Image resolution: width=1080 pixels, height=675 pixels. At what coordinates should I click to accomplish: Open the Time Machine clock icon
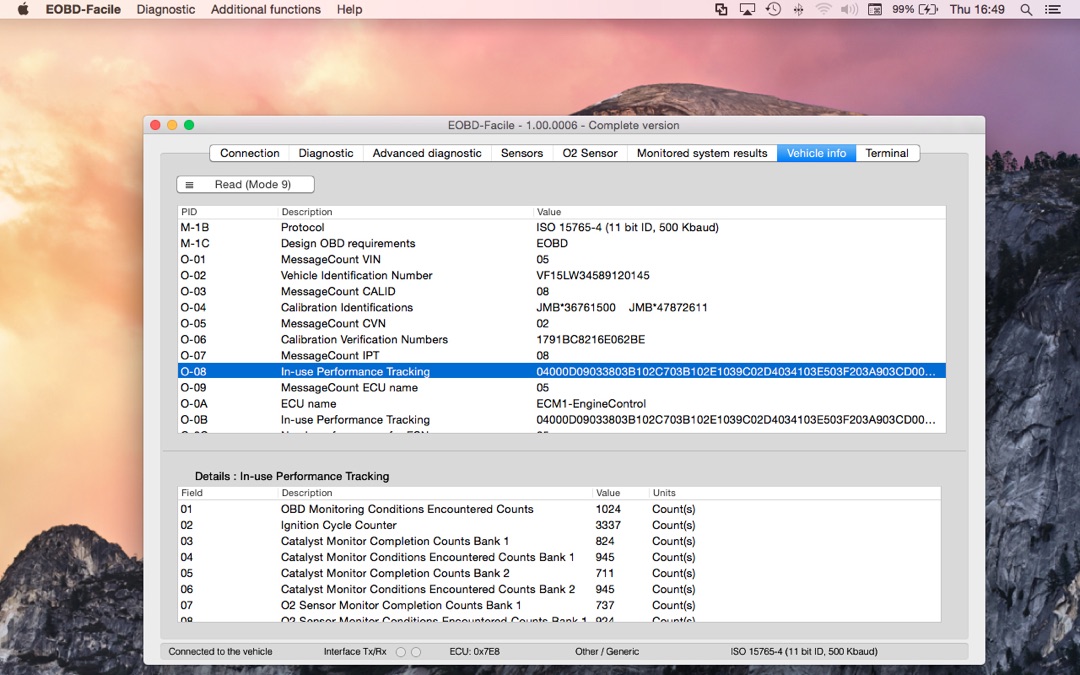coord(773,9)
